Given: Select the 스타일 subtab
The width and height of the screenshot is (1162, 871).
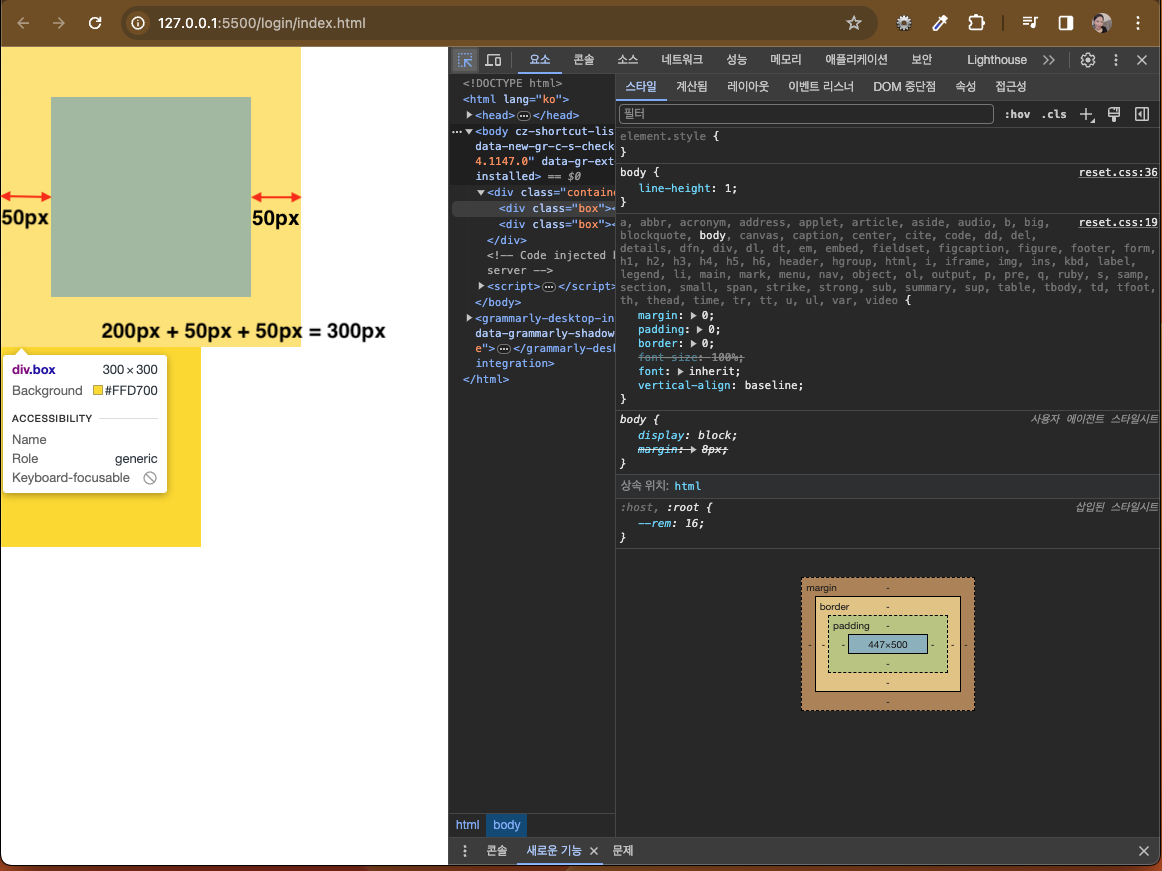Looking at the screenshot, I should (x=640, y=87).
